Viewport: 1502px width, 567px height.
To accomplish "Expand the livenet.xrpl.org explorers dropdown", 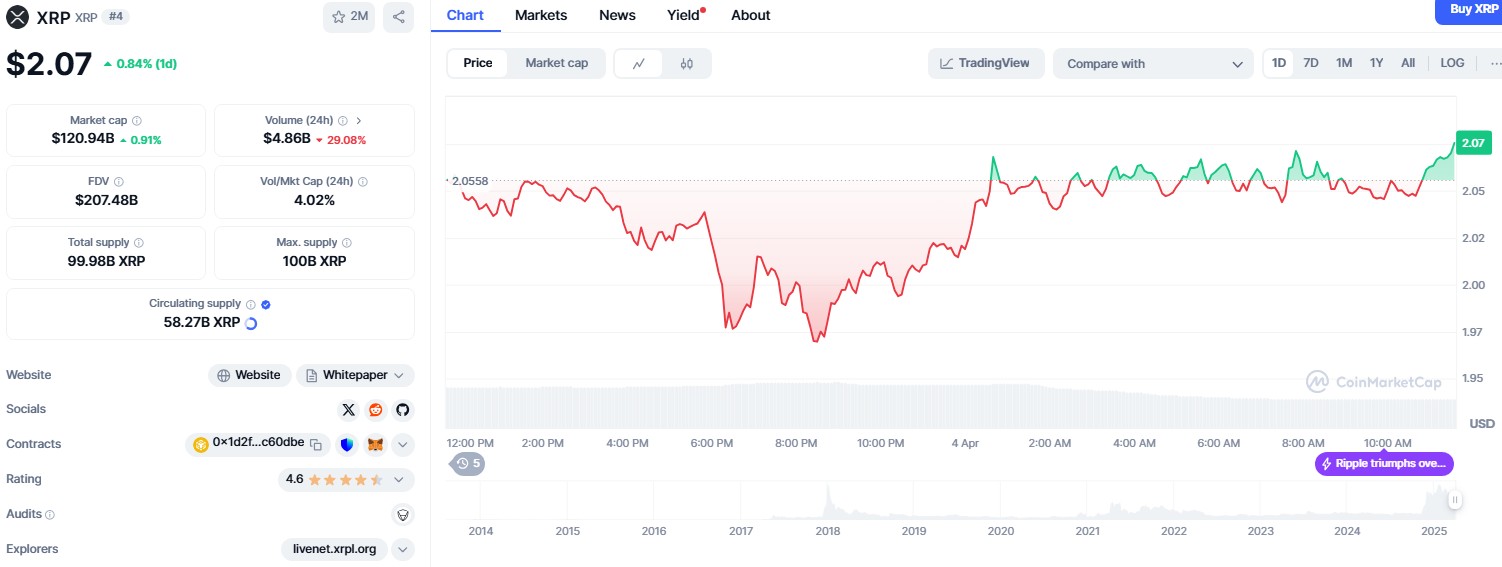I will pyautogui.click(x=402, y=549).
